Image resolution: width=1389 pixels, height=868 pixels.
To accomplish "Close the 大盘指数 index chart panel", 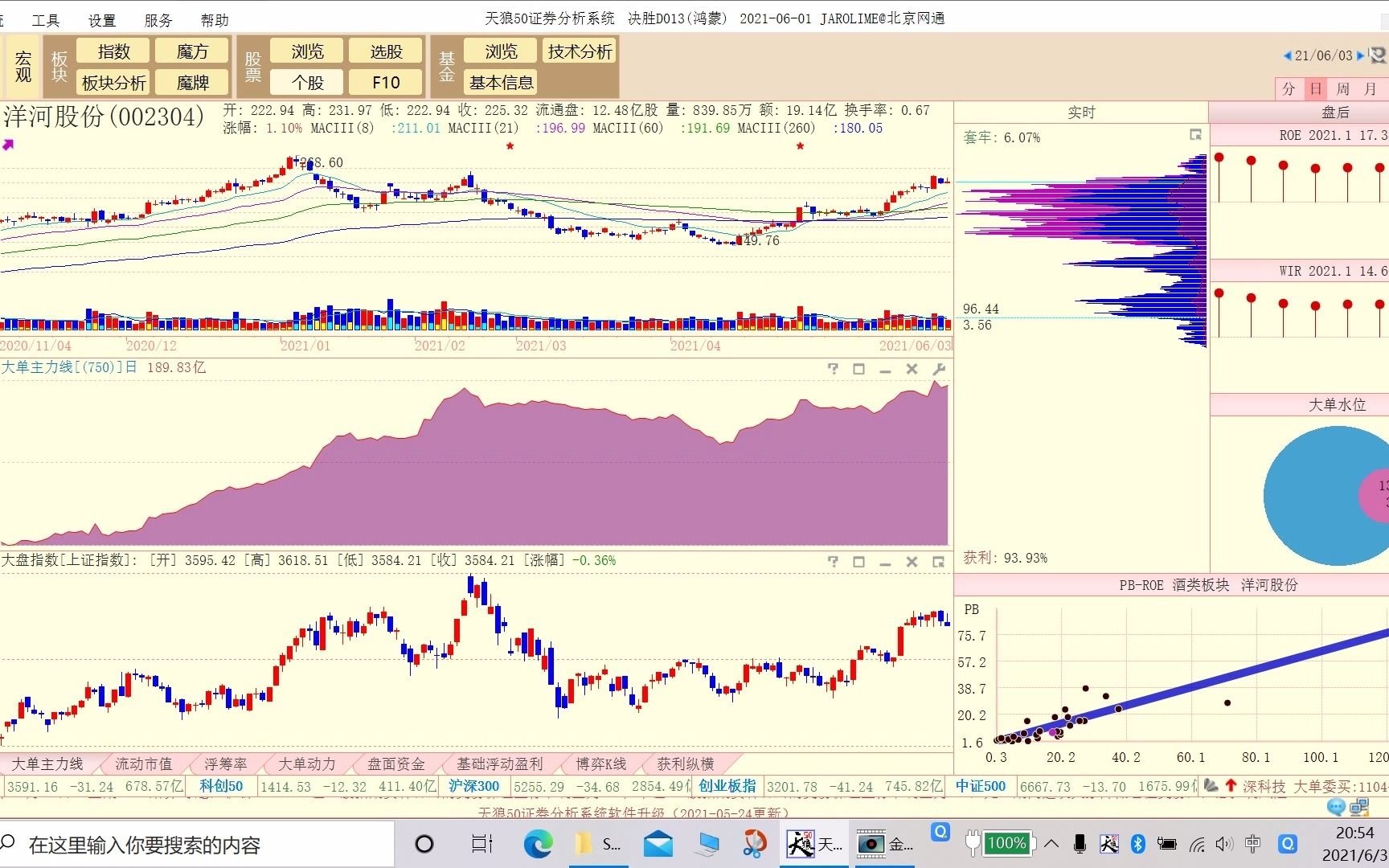I will click(912, 562).
